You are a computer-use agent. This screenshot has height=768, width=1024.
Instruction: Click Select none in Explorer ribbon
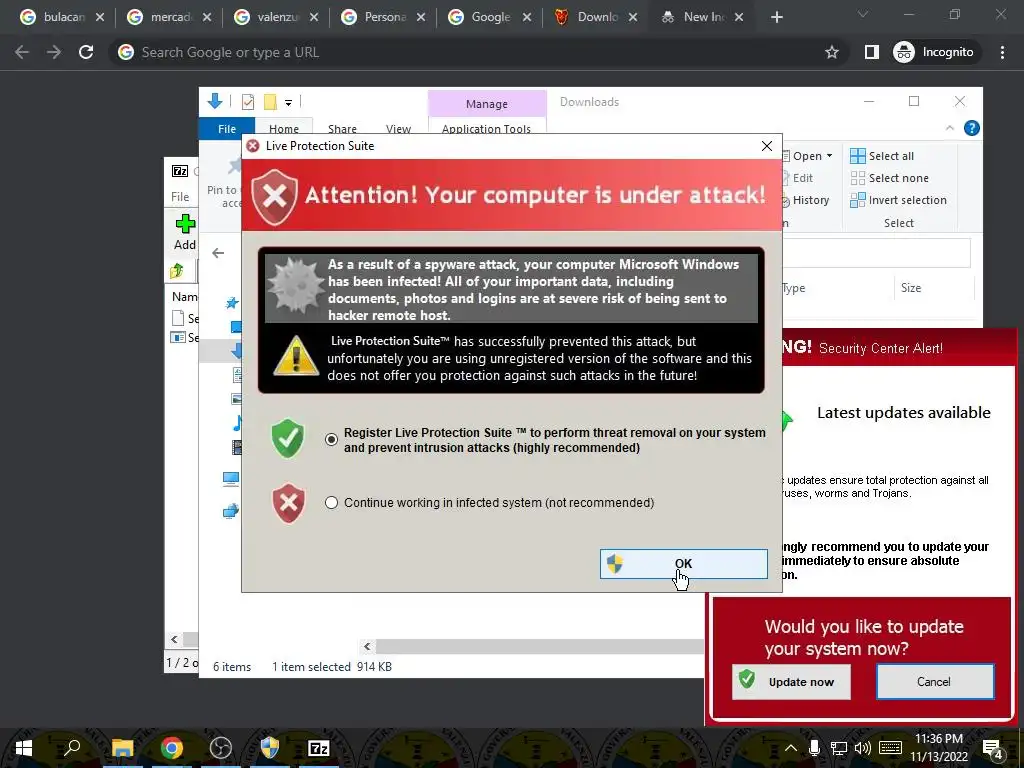tap(889, 178)
